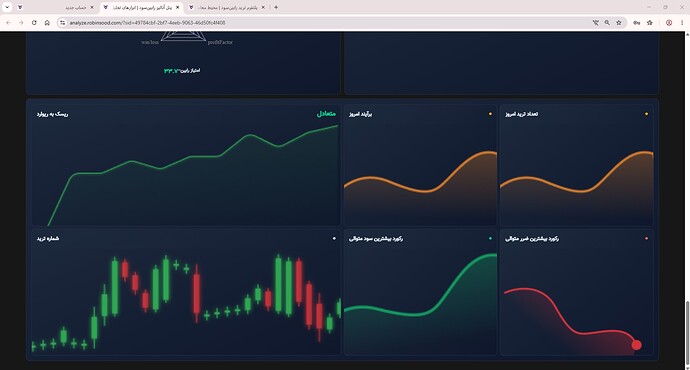Image resolution: width=690 pixels, height=370 pixels.
Task: View site information icon in address bar
Action: (x=62, y=22)
